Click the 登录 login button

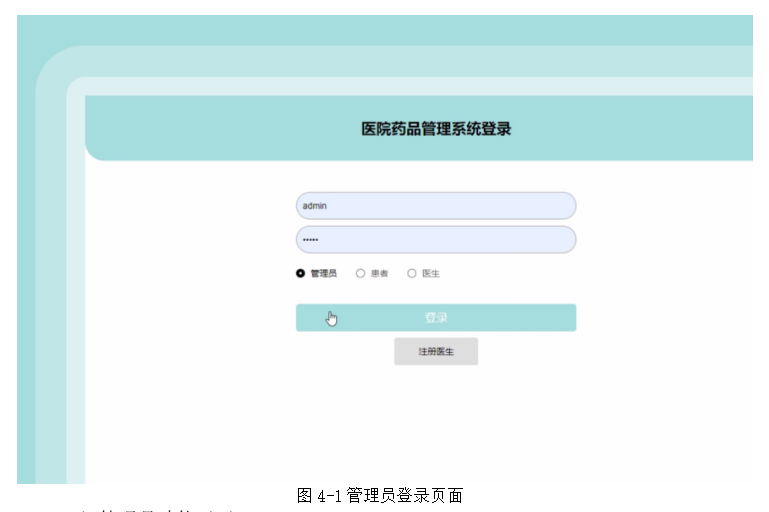[x=436, y=317]
